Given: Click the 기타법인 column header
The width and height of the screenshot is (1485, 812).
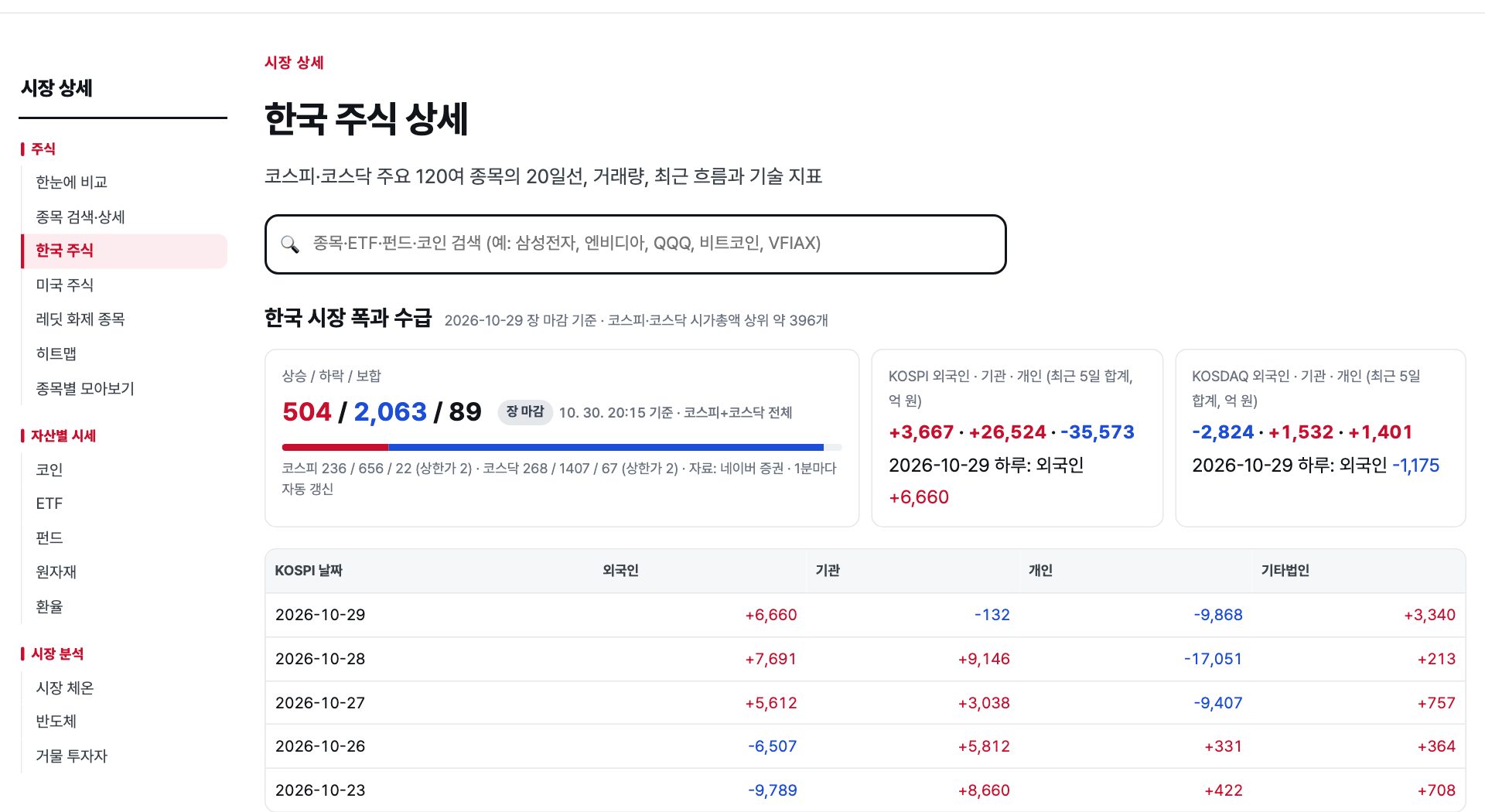Looking at the screenshot, I should [x=1285, y=571].
